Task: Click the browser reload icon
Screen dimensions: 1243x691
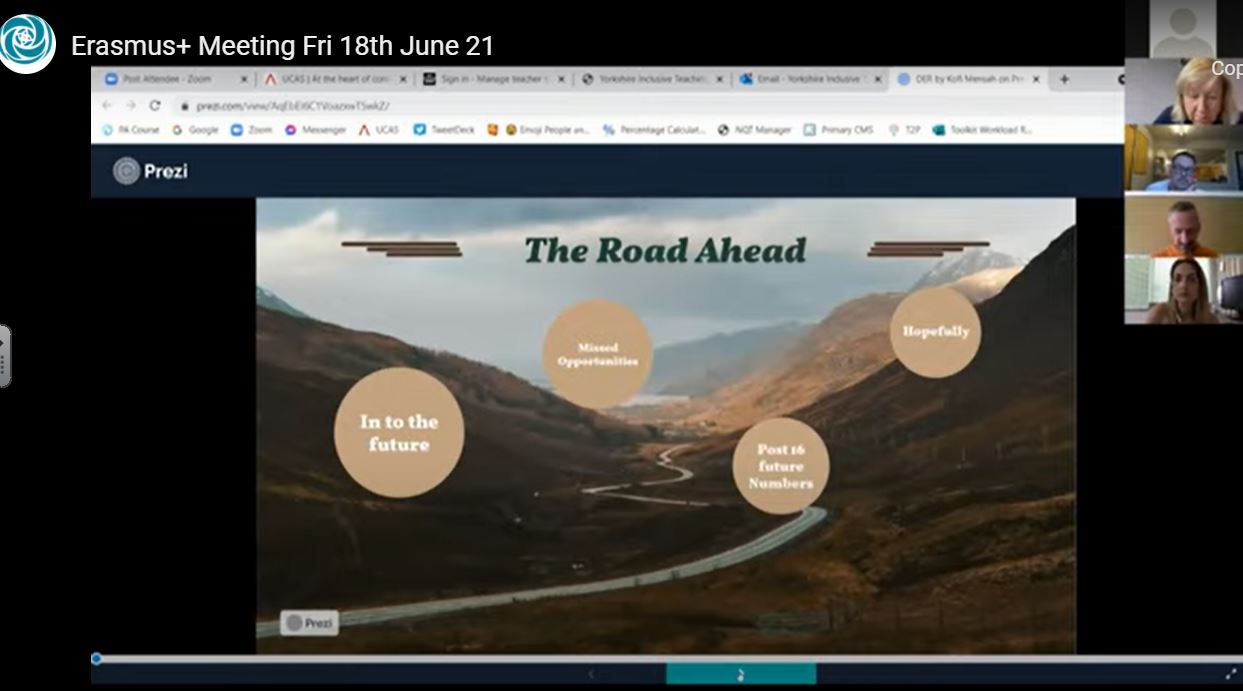Action: pos(155,105)
